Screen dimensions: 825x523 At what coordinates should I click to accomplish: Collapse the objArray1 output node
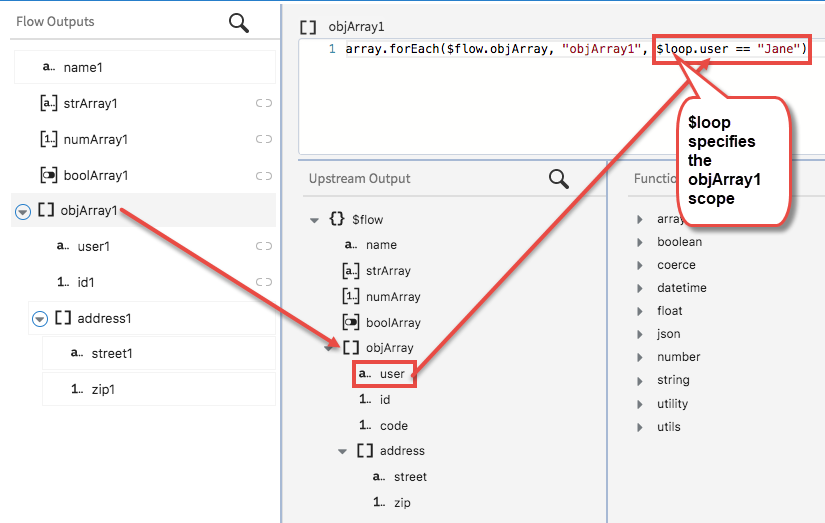click(23, 212)
